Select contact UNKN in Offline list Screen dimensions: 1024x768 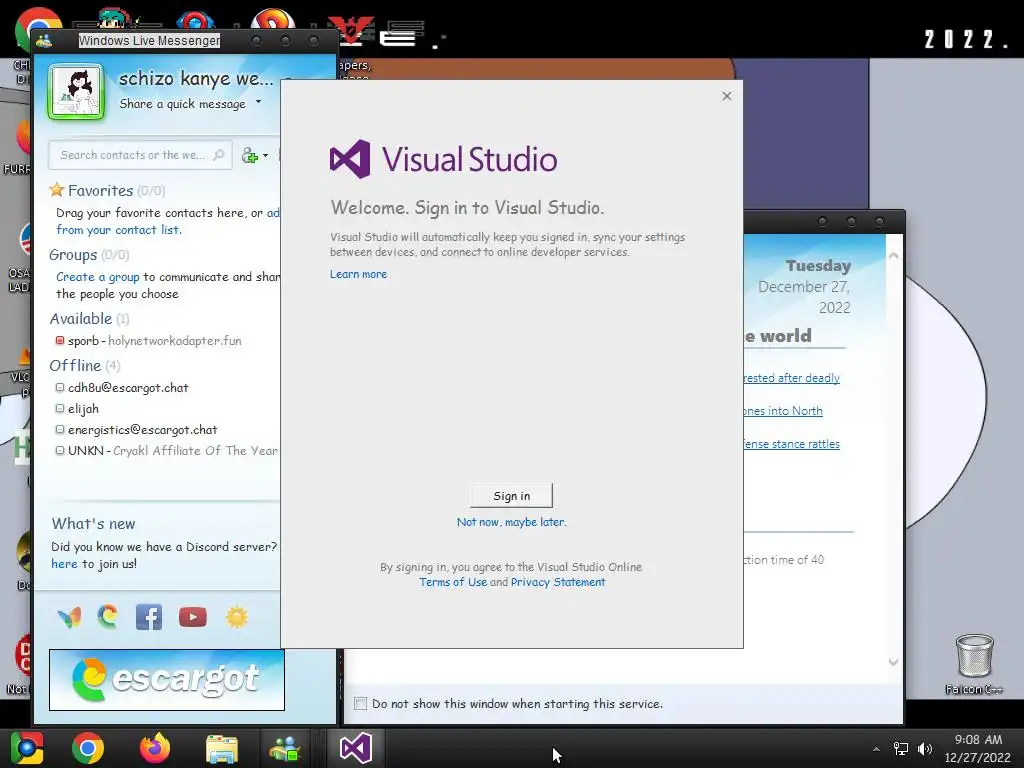pyautogui.click(x=167, y=451)
